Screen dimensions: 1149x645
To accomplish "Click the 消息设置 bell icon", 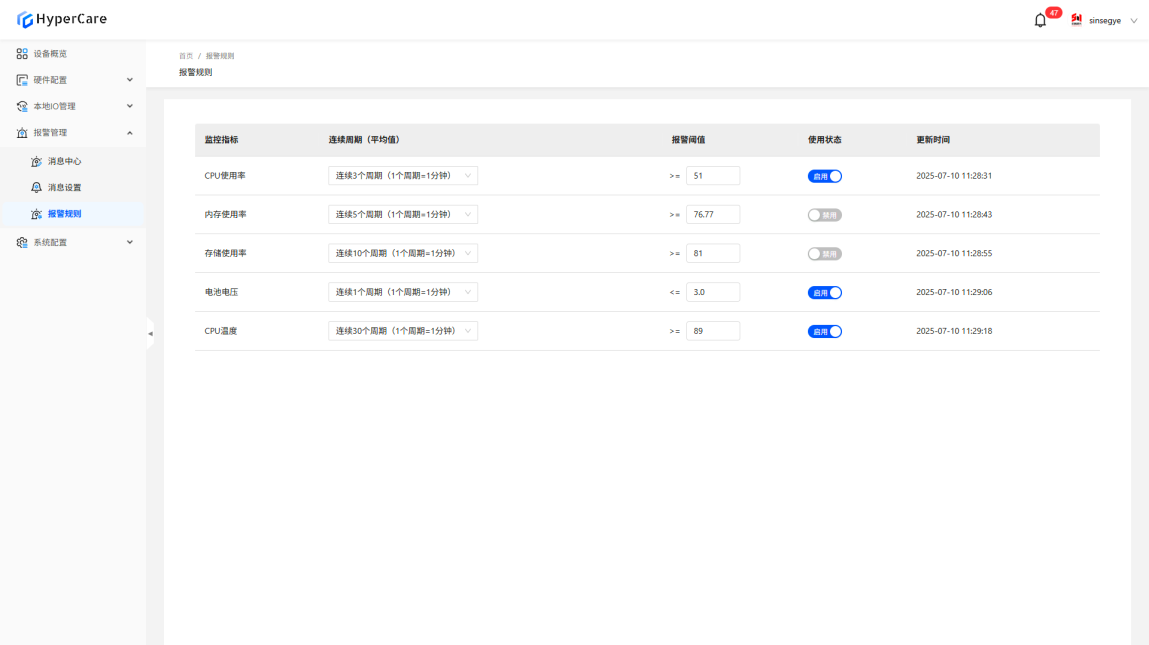I will pos(37,188).
